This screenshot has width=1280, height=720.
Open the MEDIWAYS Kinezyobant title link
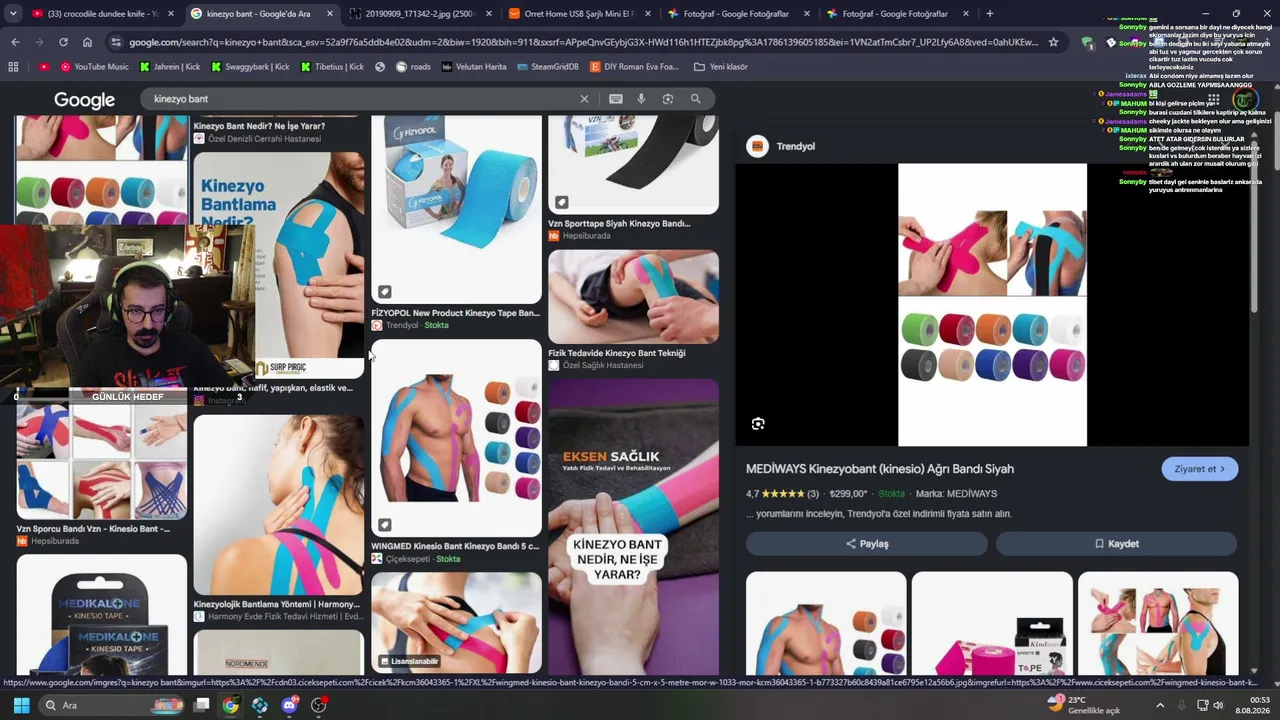pyautogui.click(x=880, y=469)
